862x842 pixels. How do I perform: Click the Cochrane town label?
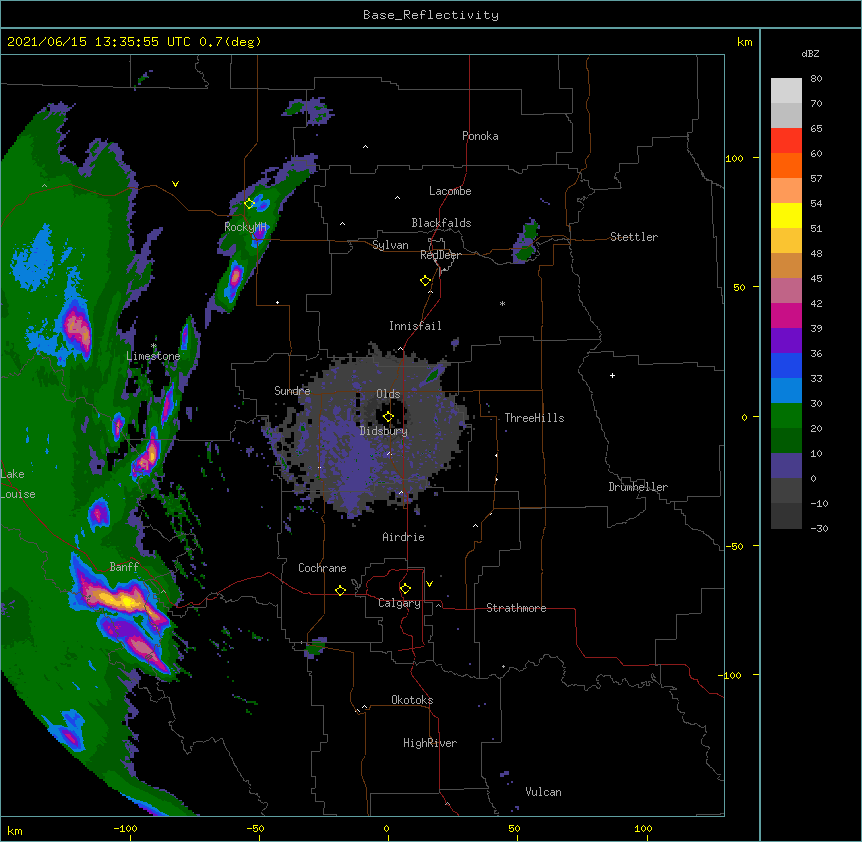322,568
